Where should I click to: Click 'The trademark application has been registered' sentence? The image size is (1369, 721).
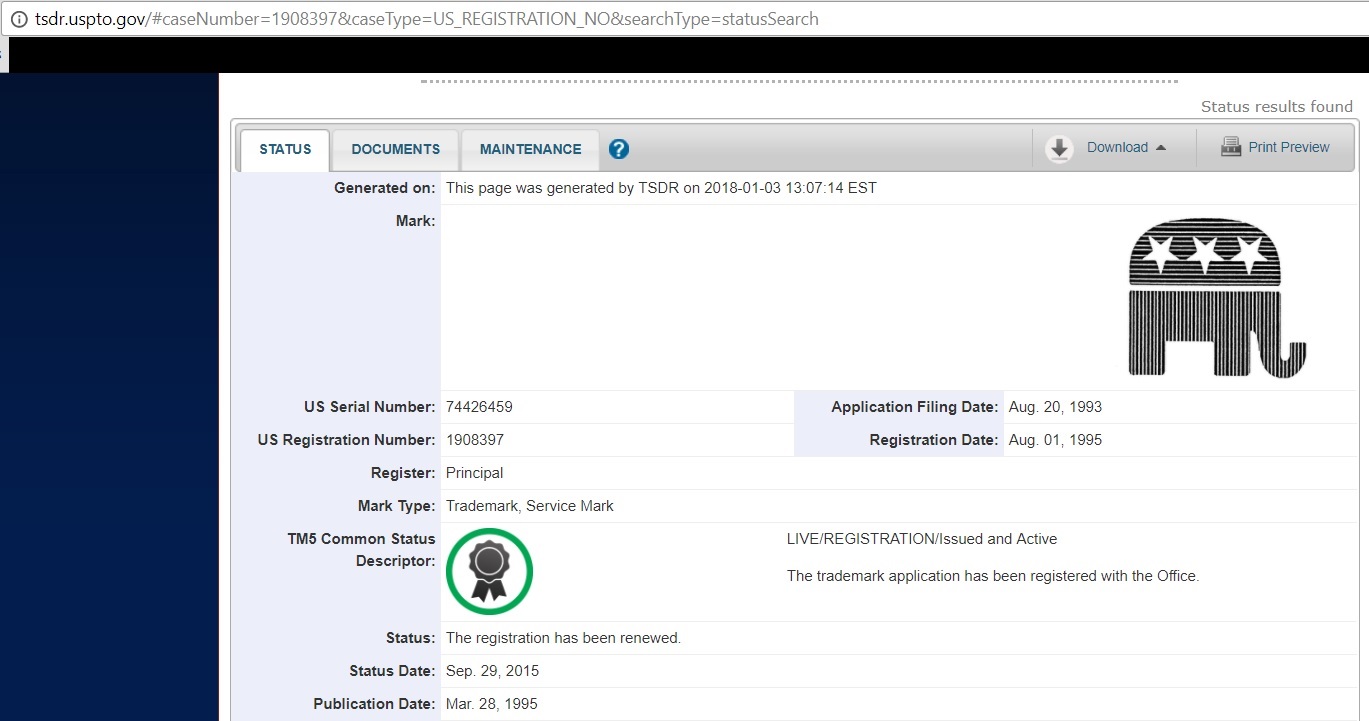(x=993, y=576)
